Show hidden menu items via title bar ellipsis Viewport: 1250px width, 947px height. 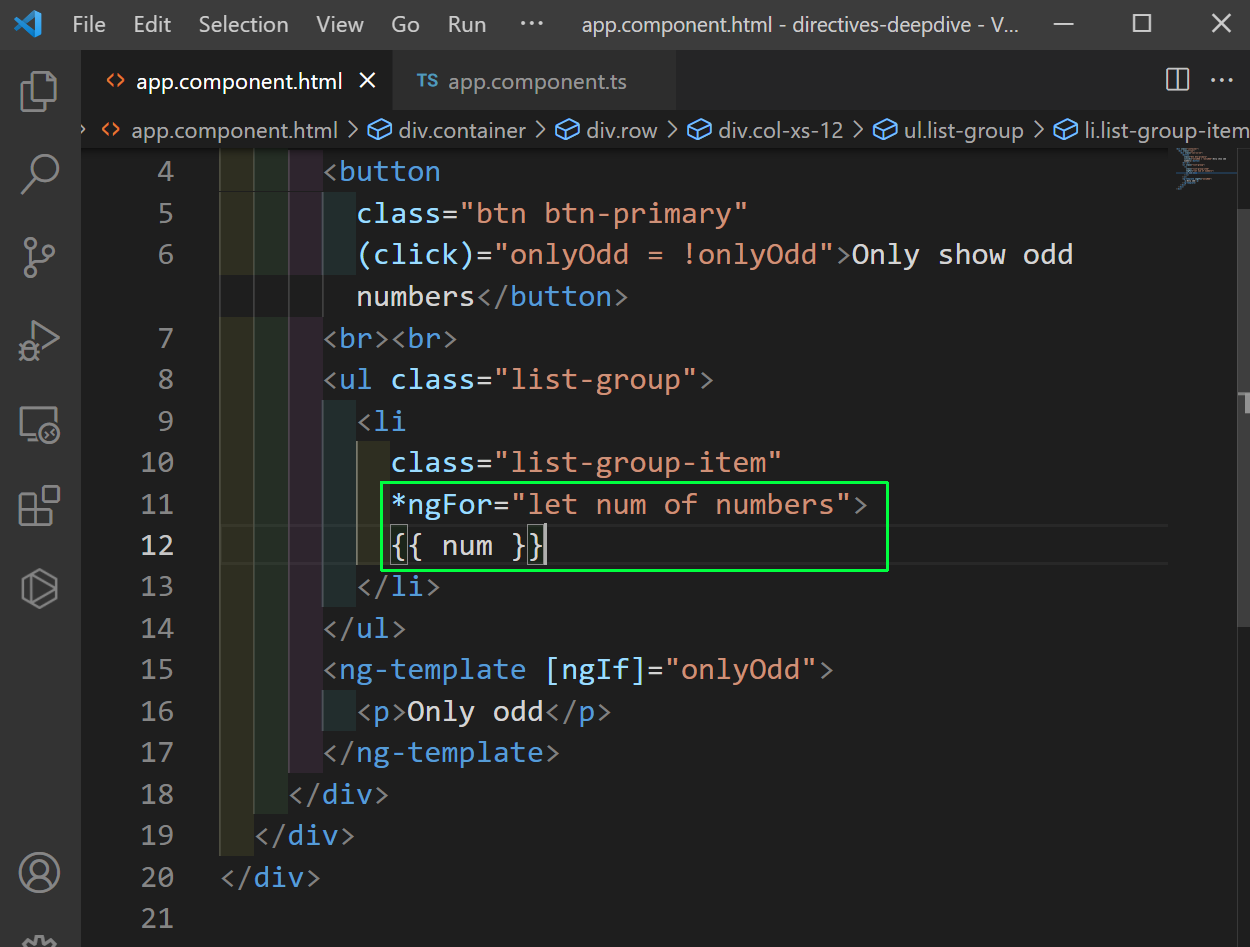click(x=532, y=24)
